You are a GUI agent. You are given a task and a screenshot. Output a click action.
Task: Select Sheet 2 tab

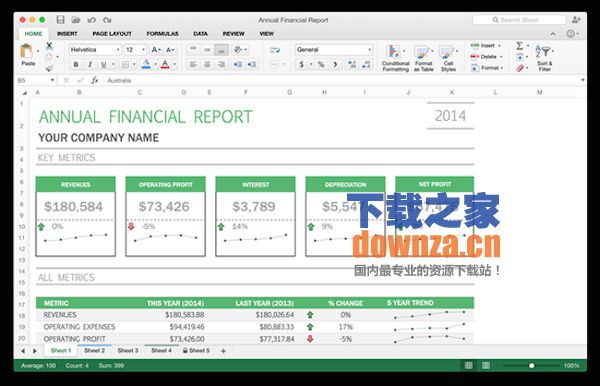[94, 350]
